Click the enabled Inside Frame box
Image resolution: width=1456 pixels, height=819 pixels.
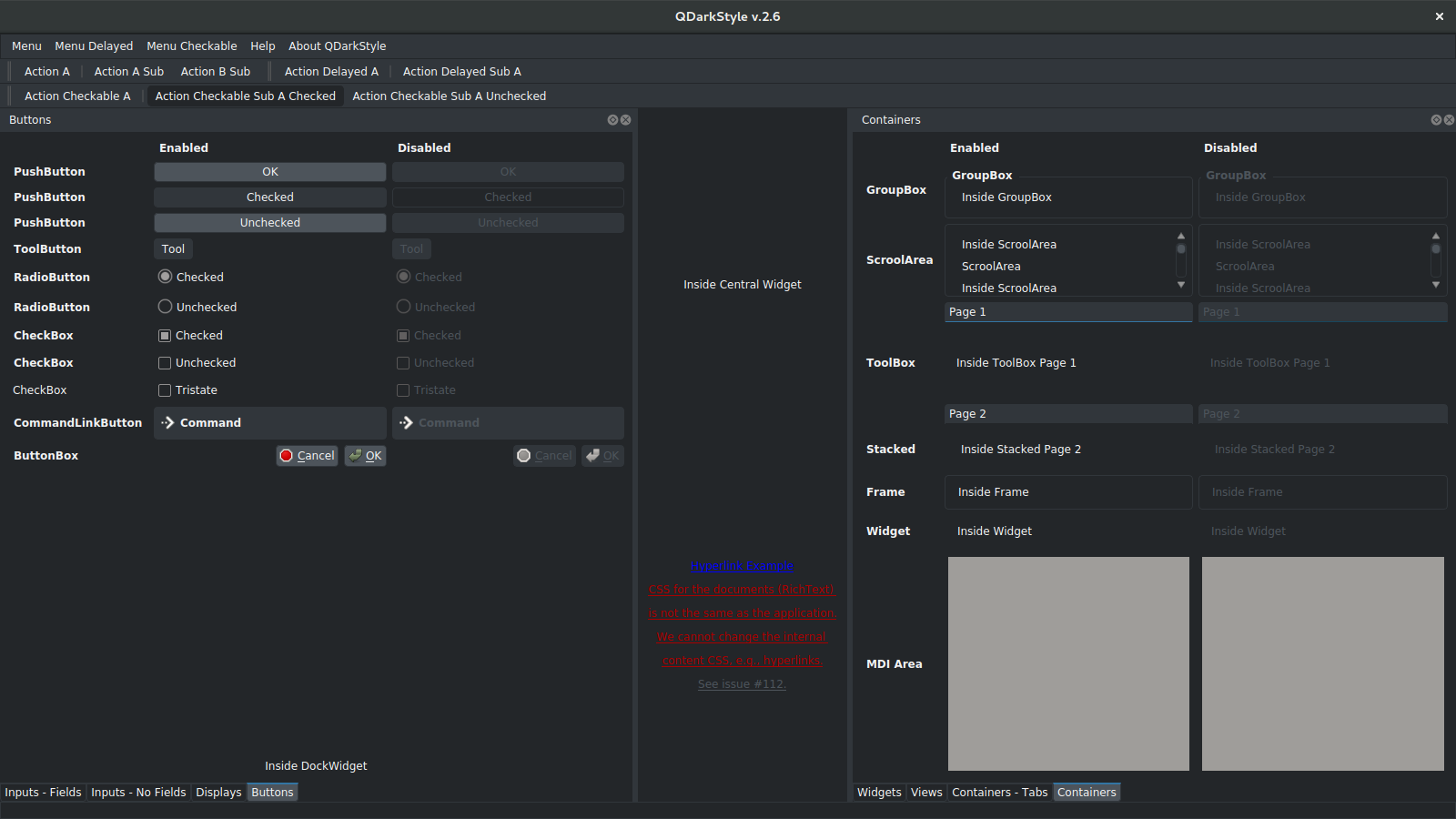pyautogui.click(x=1068, y=492)
